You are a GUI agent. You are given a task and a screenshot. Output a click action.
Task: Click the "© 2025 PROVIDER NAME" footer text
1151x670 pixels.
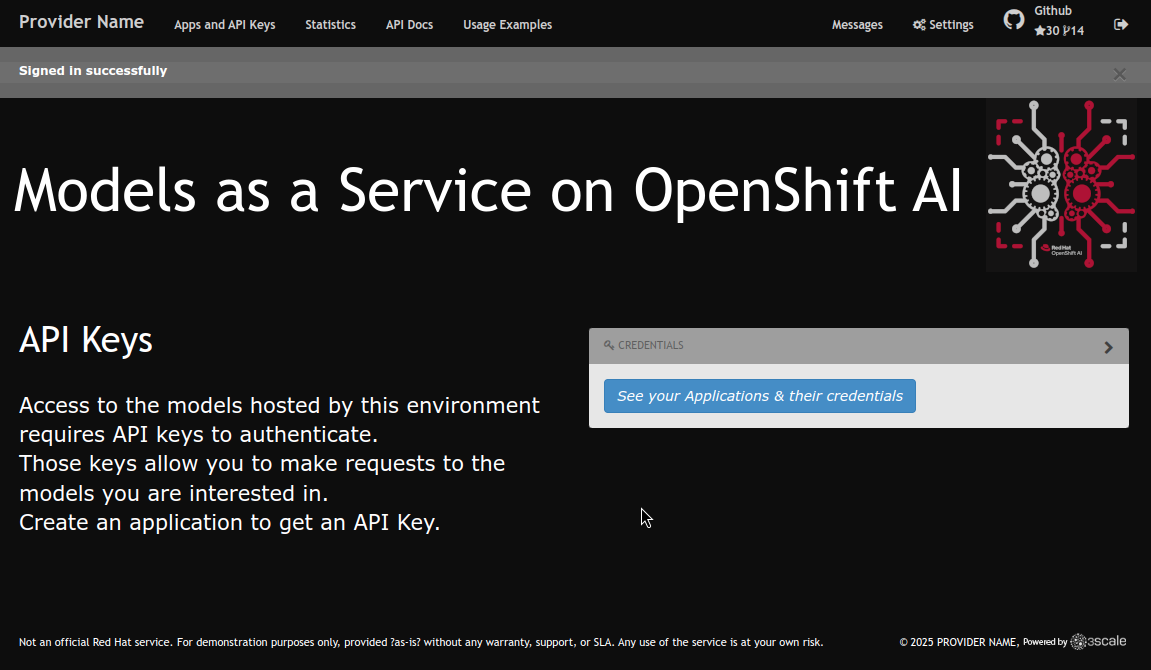(958, 642)
